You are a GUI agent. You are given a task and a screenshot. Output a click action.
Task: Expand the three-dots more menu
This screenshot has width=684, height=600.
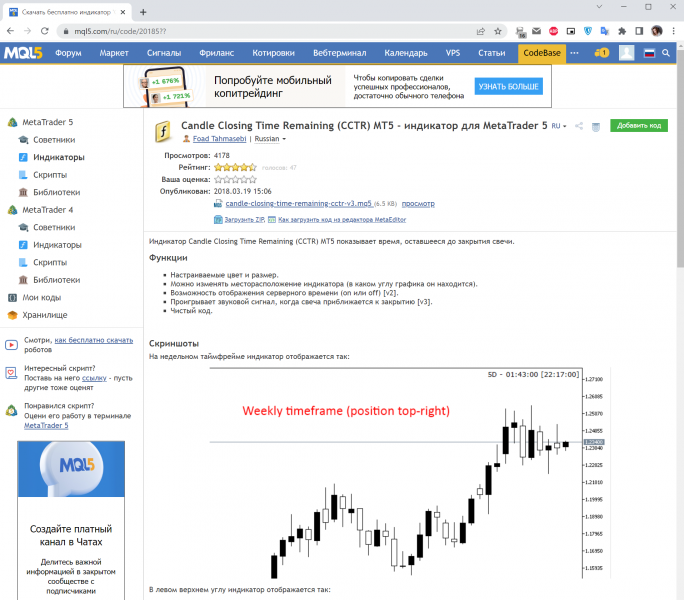(575, 53)
